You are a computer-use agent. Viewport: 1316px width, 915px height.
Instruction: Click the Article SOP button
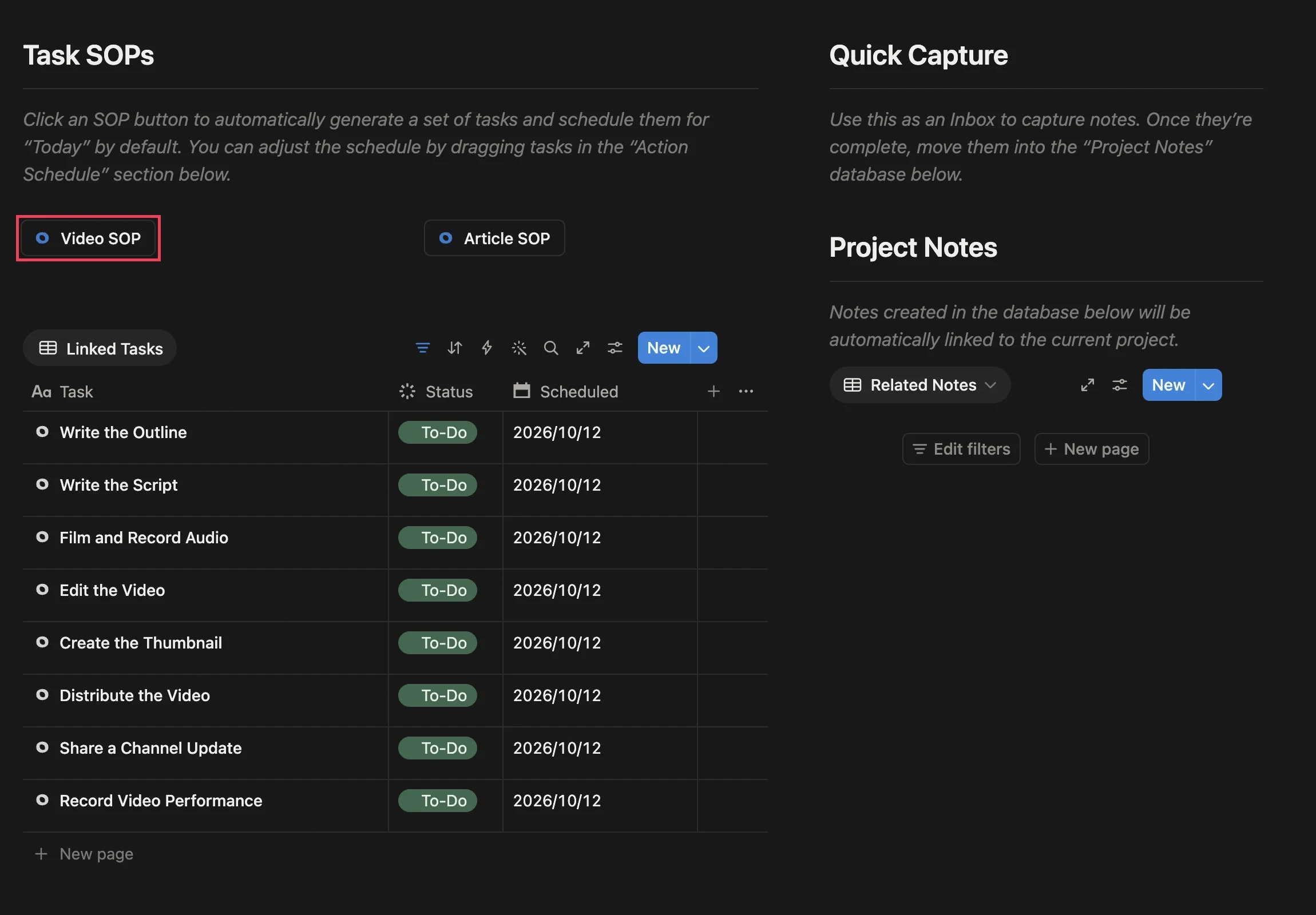pos(494,238)
